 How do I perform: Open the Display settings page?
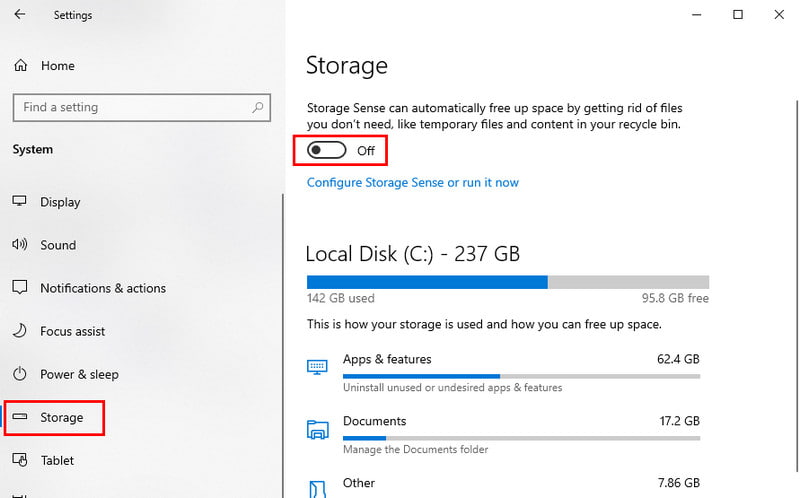tap(60, 202)
